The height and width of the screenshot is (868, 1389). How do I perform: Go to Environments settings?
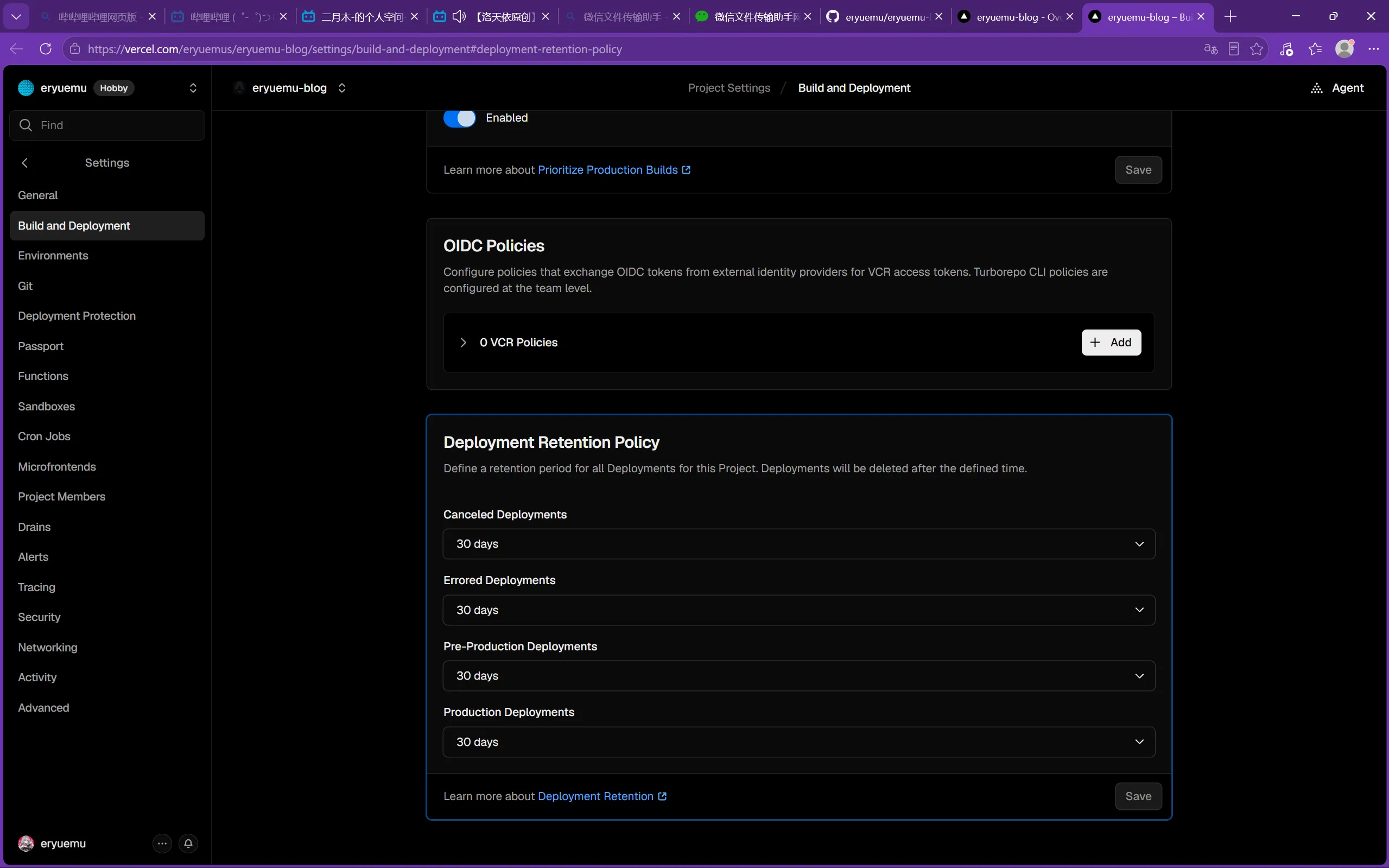click(107, 256)
